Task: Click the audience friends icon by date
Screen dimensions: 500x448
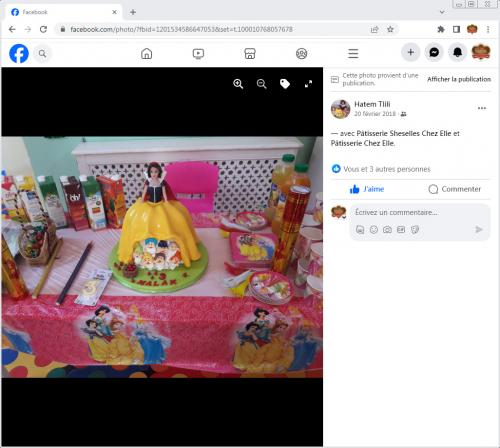Action: [x=404, y=114]
